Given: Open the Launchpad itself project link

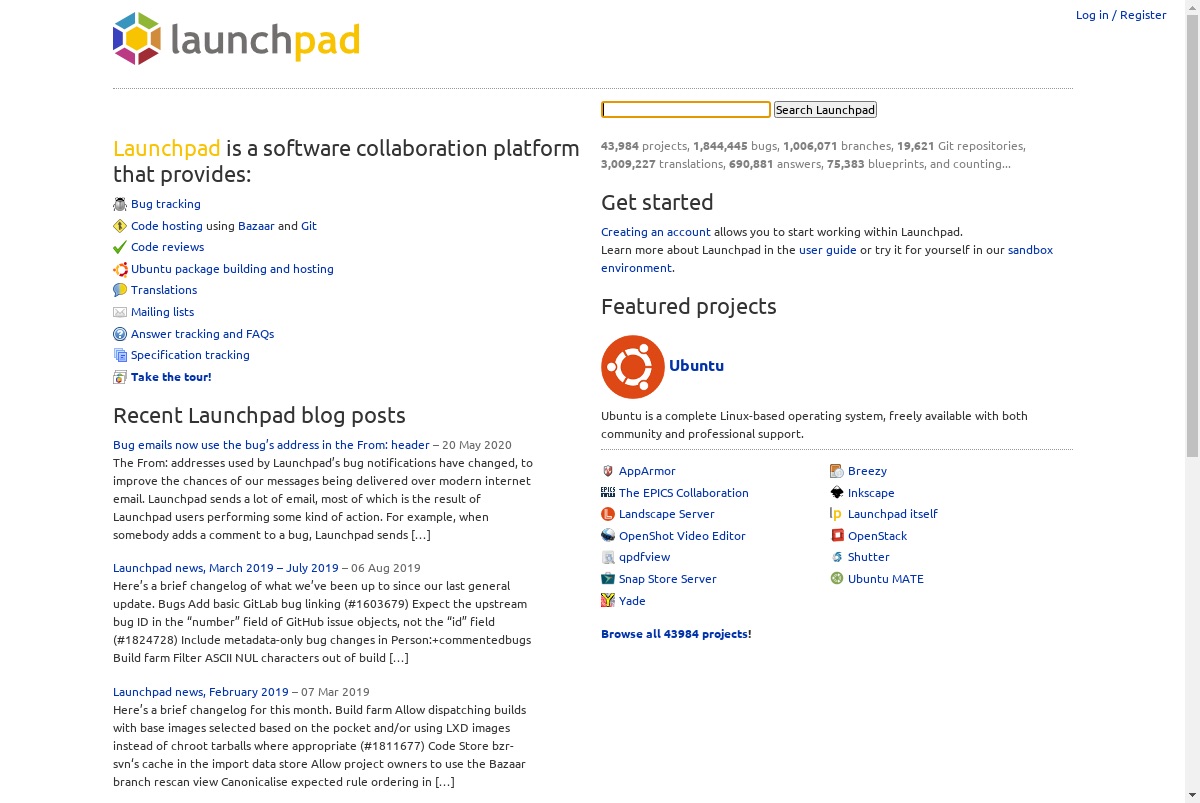Looking at the screenshot, I should (x=893, y=514).
